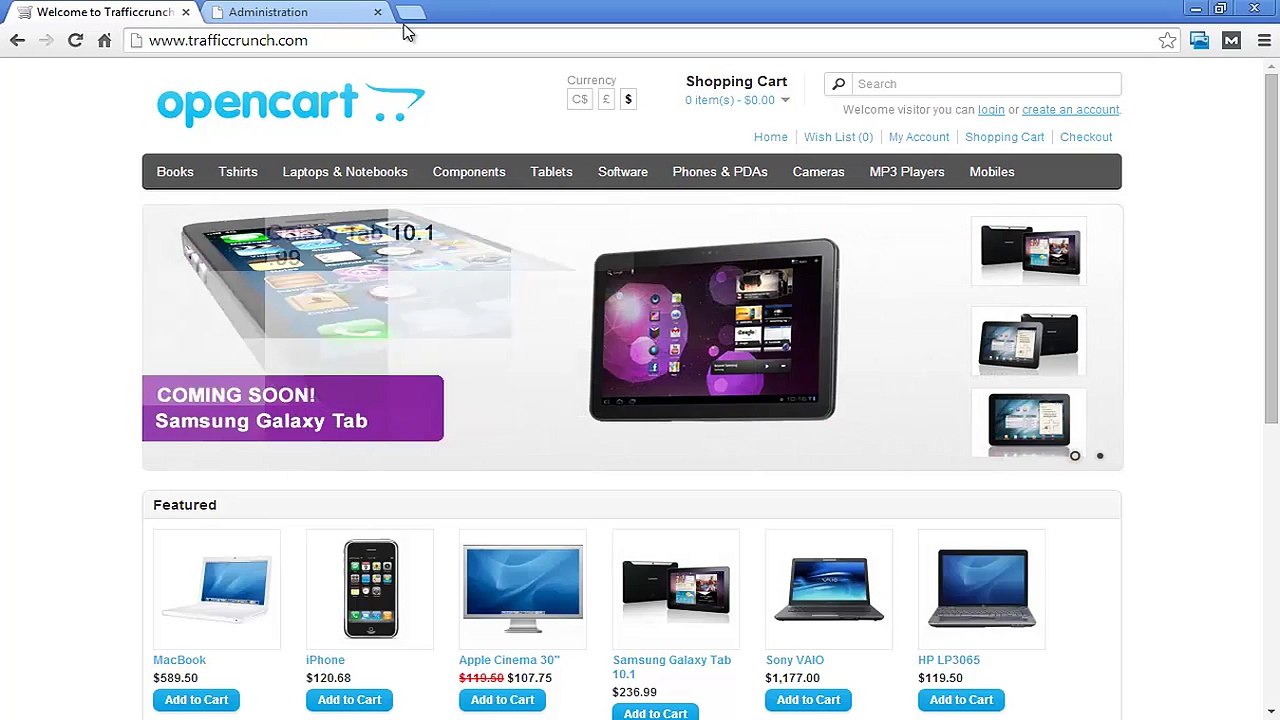1280x720 pixels.
Task: Open the Apple Cinema 30" name link
Action: tap(509, 660)
